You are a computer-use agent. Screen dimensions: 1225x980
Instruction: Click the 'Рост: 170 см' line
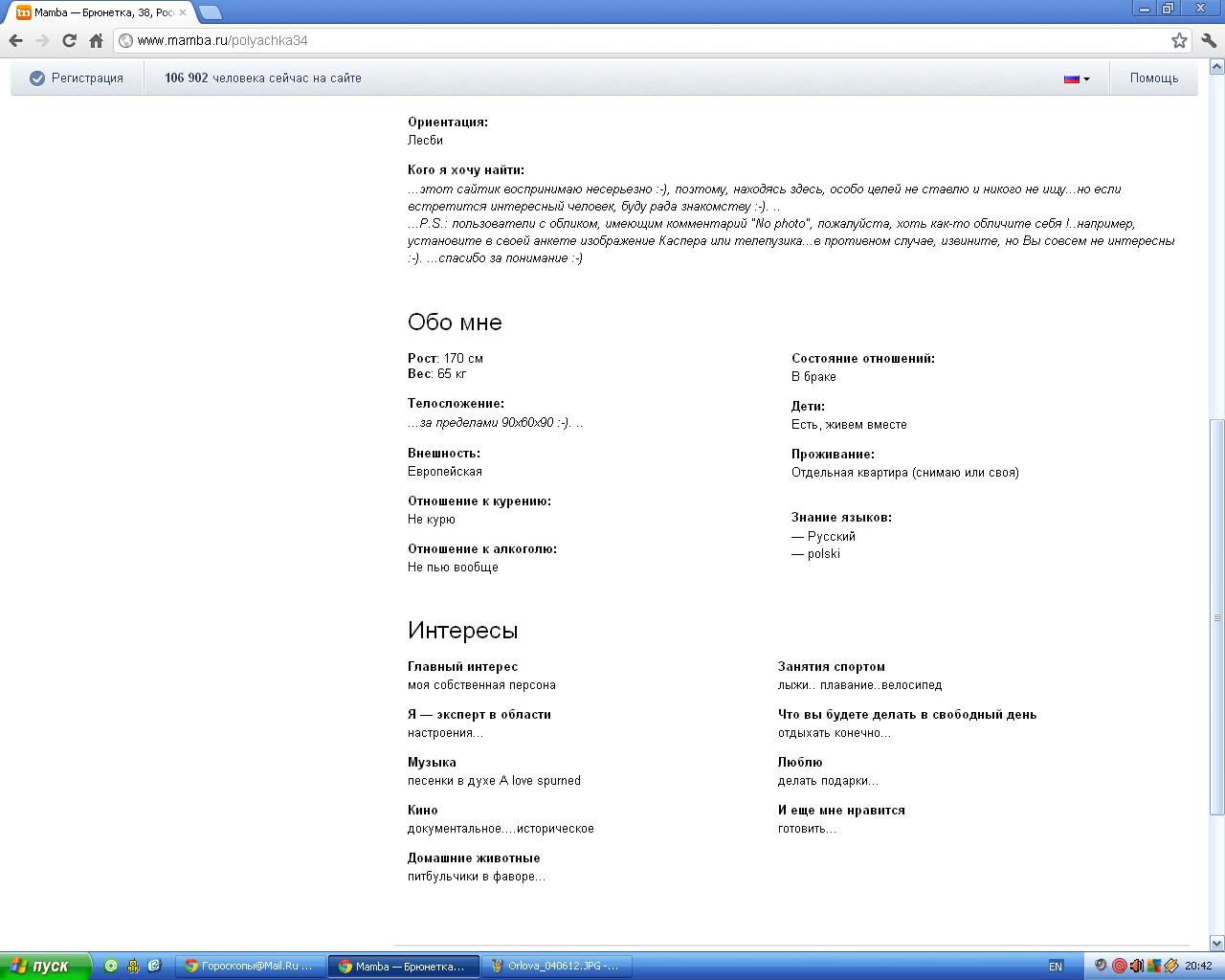445,358
